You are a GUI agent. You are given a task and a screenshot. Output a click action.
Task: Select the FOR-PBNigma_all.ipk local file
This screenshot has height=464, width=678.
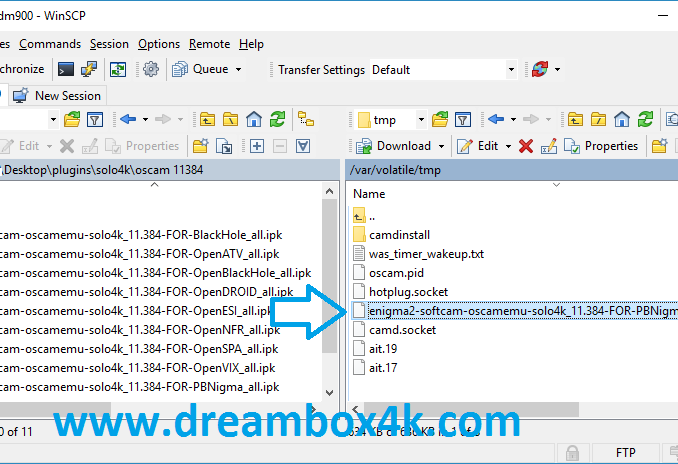(x=139, y=387)
